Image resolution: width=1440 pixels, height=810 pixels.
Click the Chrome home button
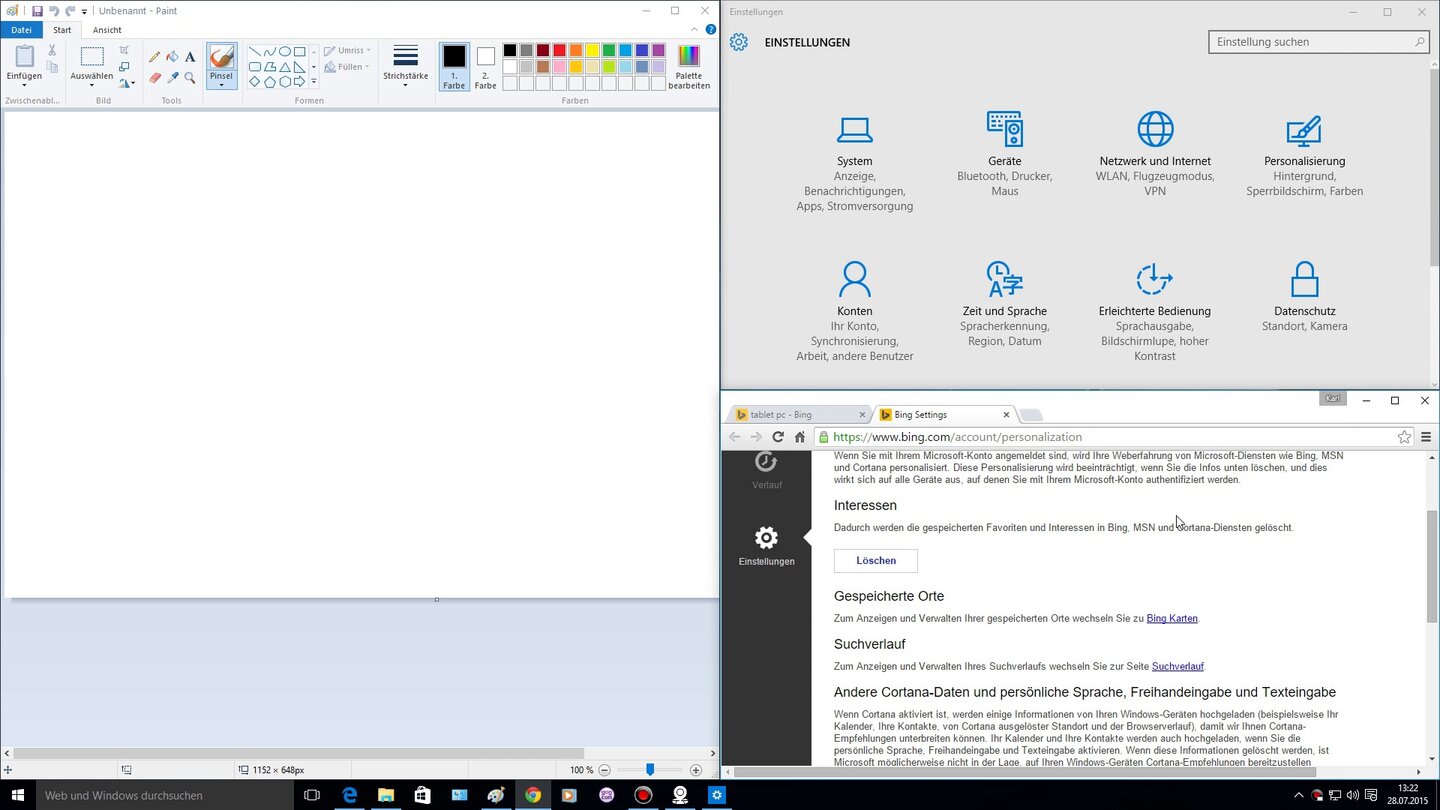click(x=800, y=437)
